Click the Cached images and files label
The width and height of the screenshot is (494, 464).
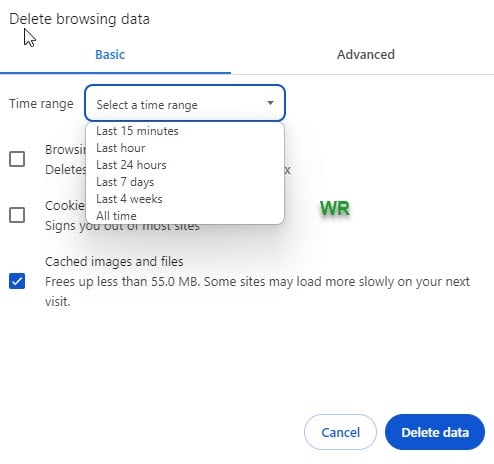point(114,262)
